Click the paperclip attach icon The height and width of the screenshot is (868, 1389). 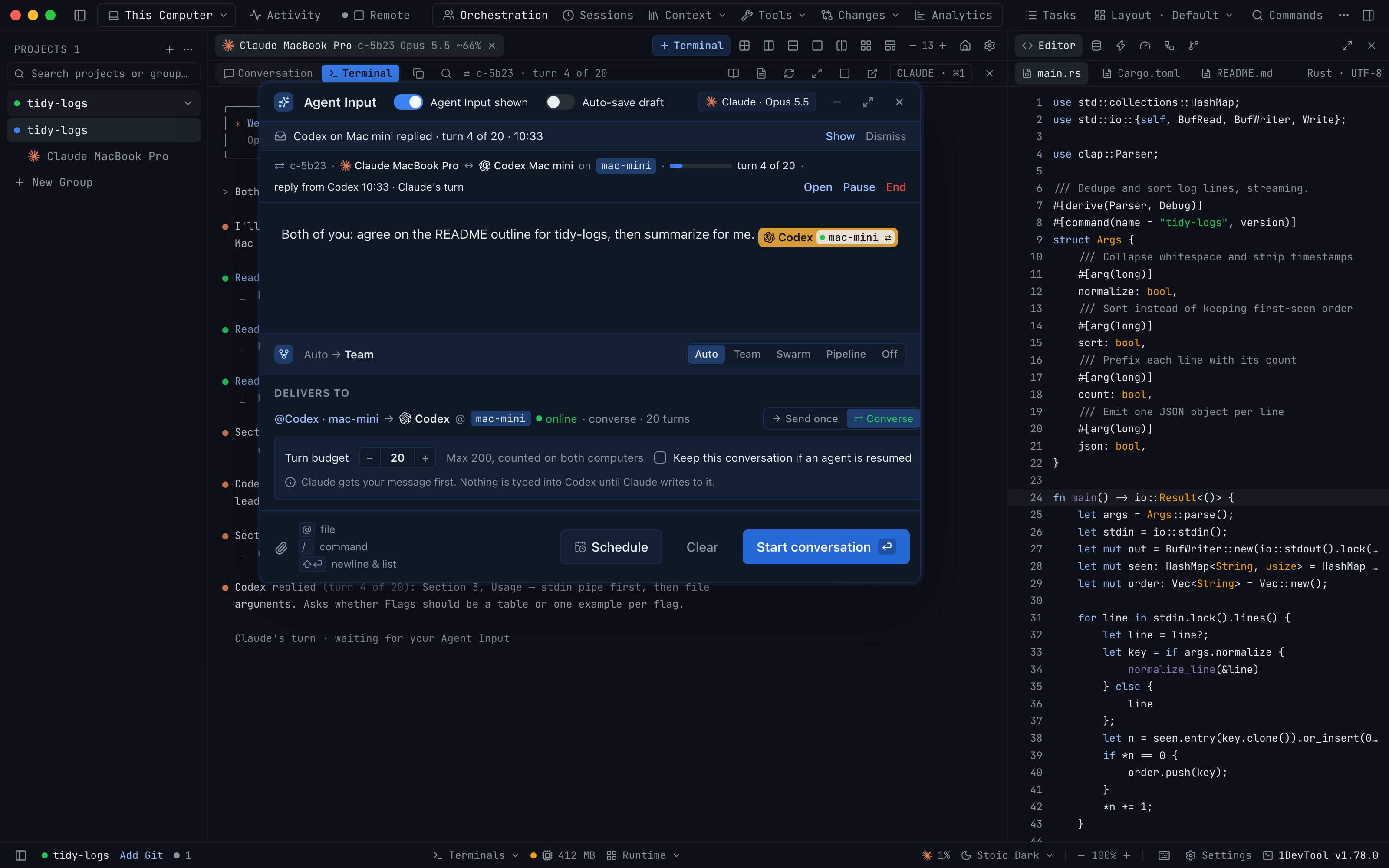click(x=281, y=548)
